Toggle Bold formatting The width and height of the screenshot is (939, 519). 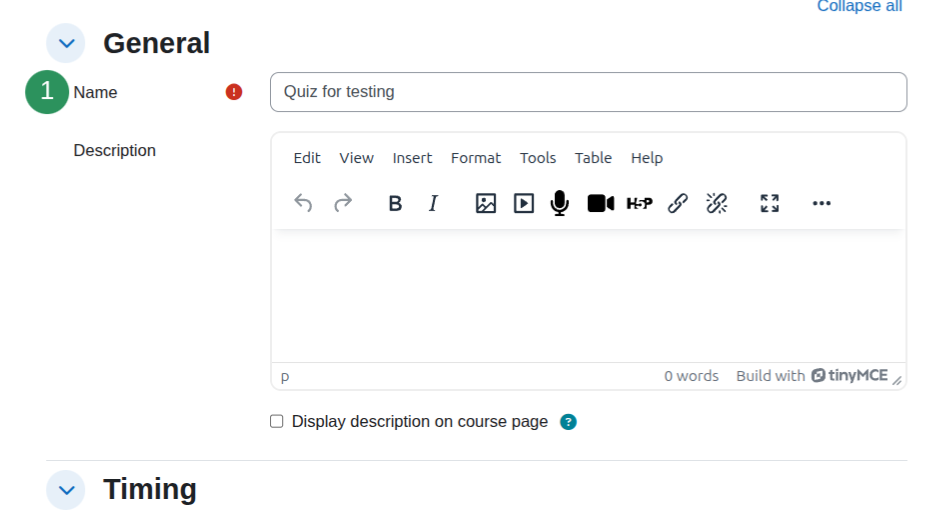click(x=395, y=204)
